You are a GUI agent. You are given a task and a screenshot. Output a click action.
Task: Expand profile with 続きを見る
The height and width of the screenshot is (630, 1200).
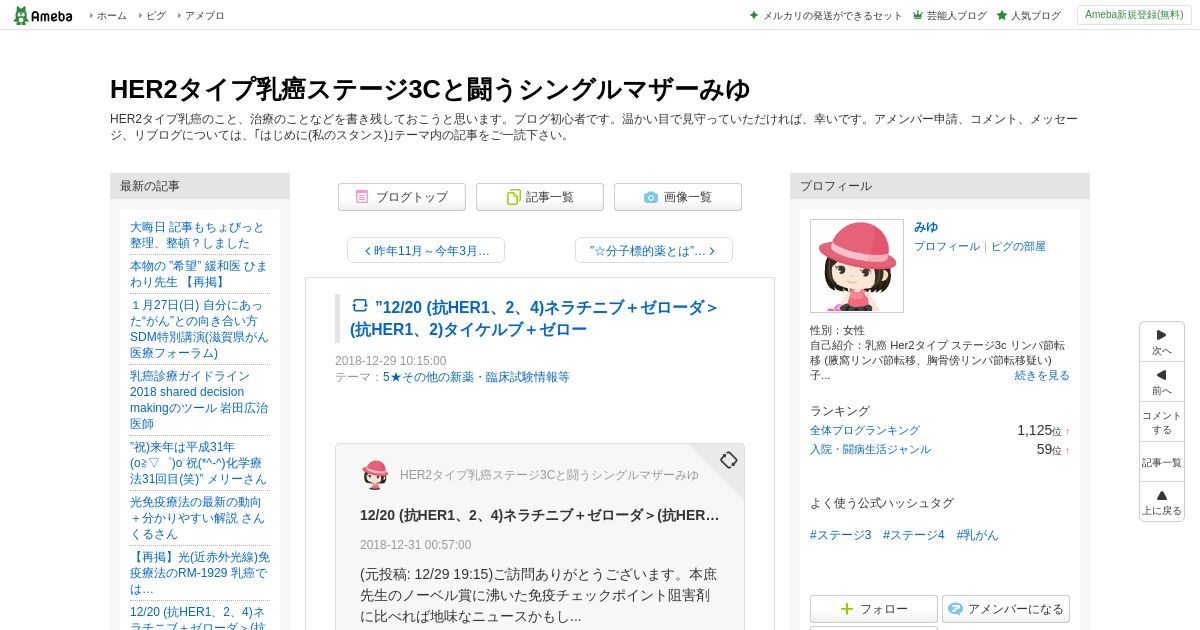1042,375
